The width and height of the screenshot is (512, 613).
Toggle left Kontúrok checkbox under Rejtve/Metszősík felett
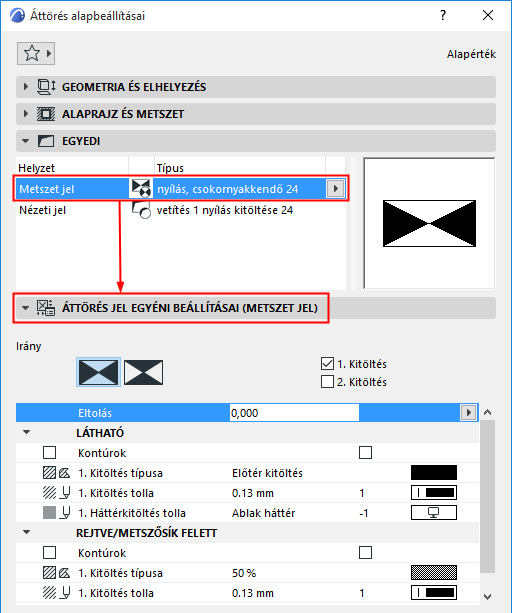pyautogui.click(x=50, y=553)
